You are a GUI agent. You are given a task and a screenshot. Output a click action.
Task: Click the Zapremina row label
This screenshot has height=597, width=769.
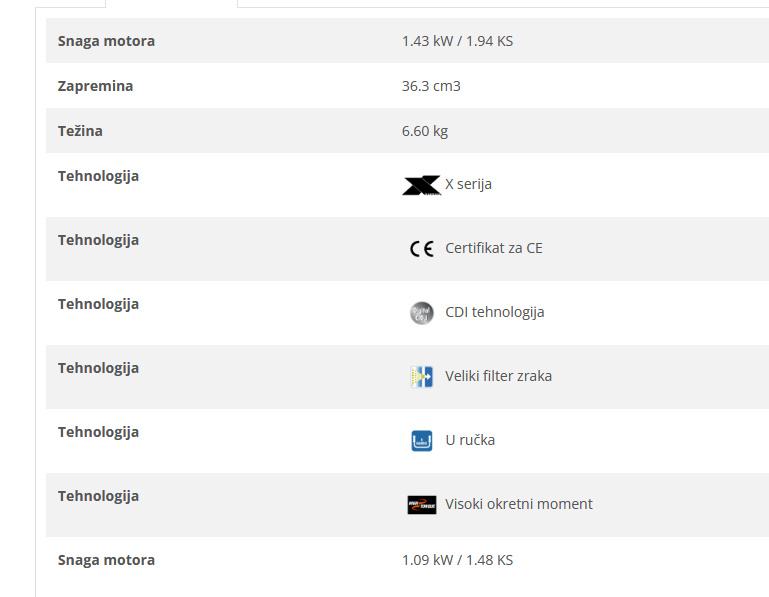coord(95,86)
